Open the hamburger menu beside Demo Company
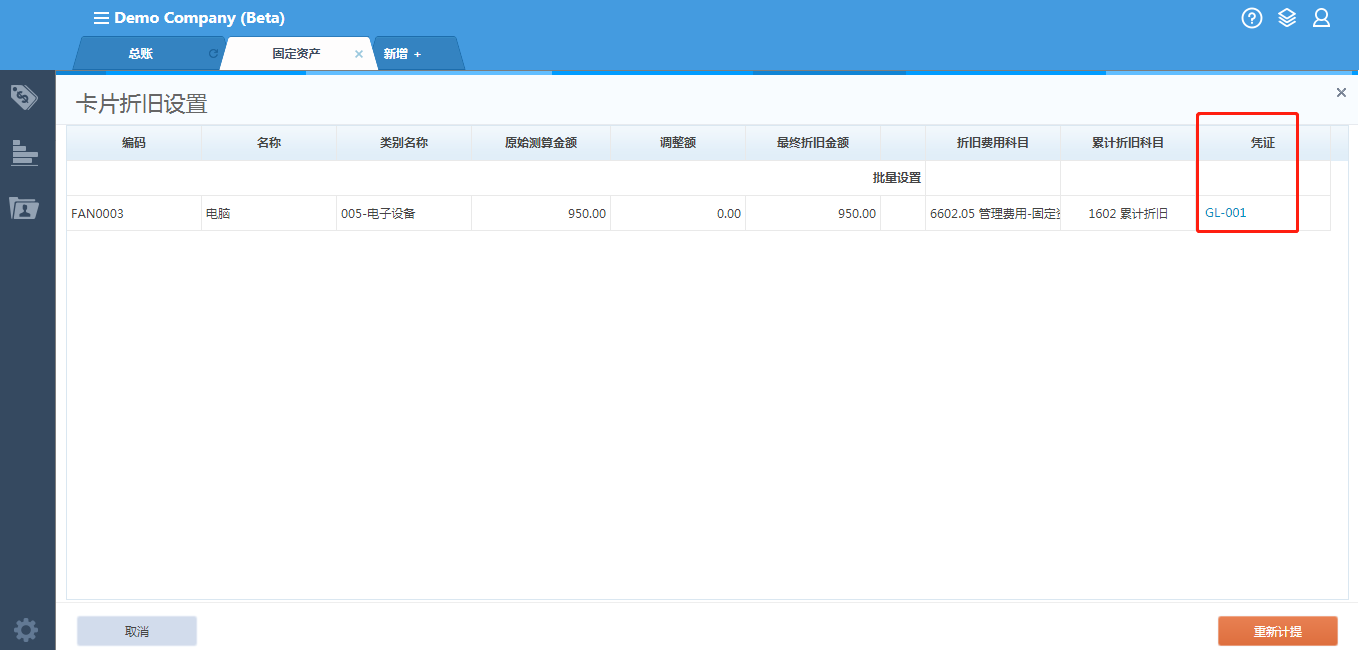Screen dimensions: 1359x650 coord(101,18)
